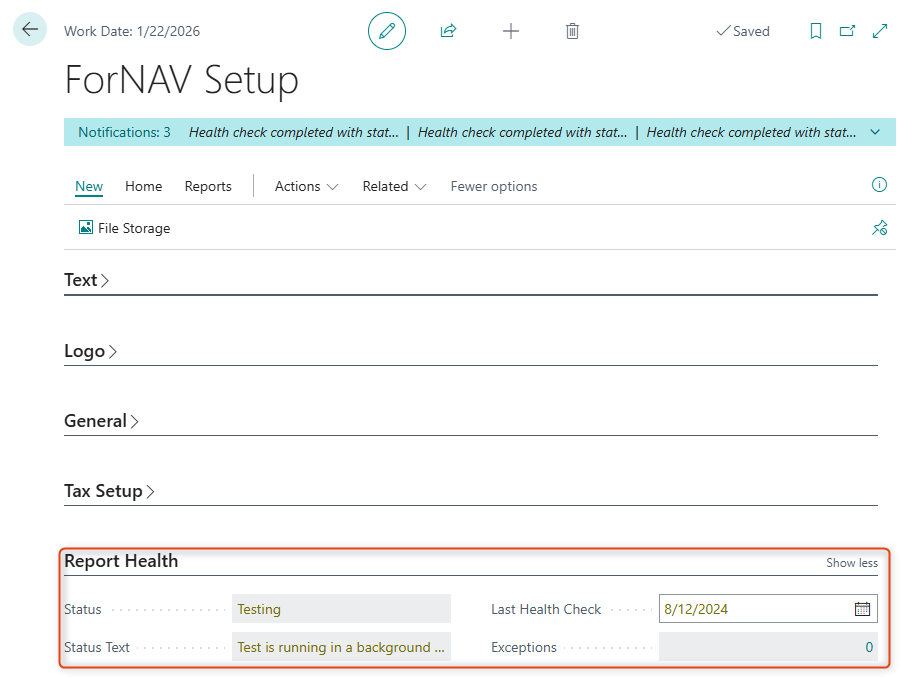Expand notifications bar chevron
901x677 pixels.
(875, 132)
